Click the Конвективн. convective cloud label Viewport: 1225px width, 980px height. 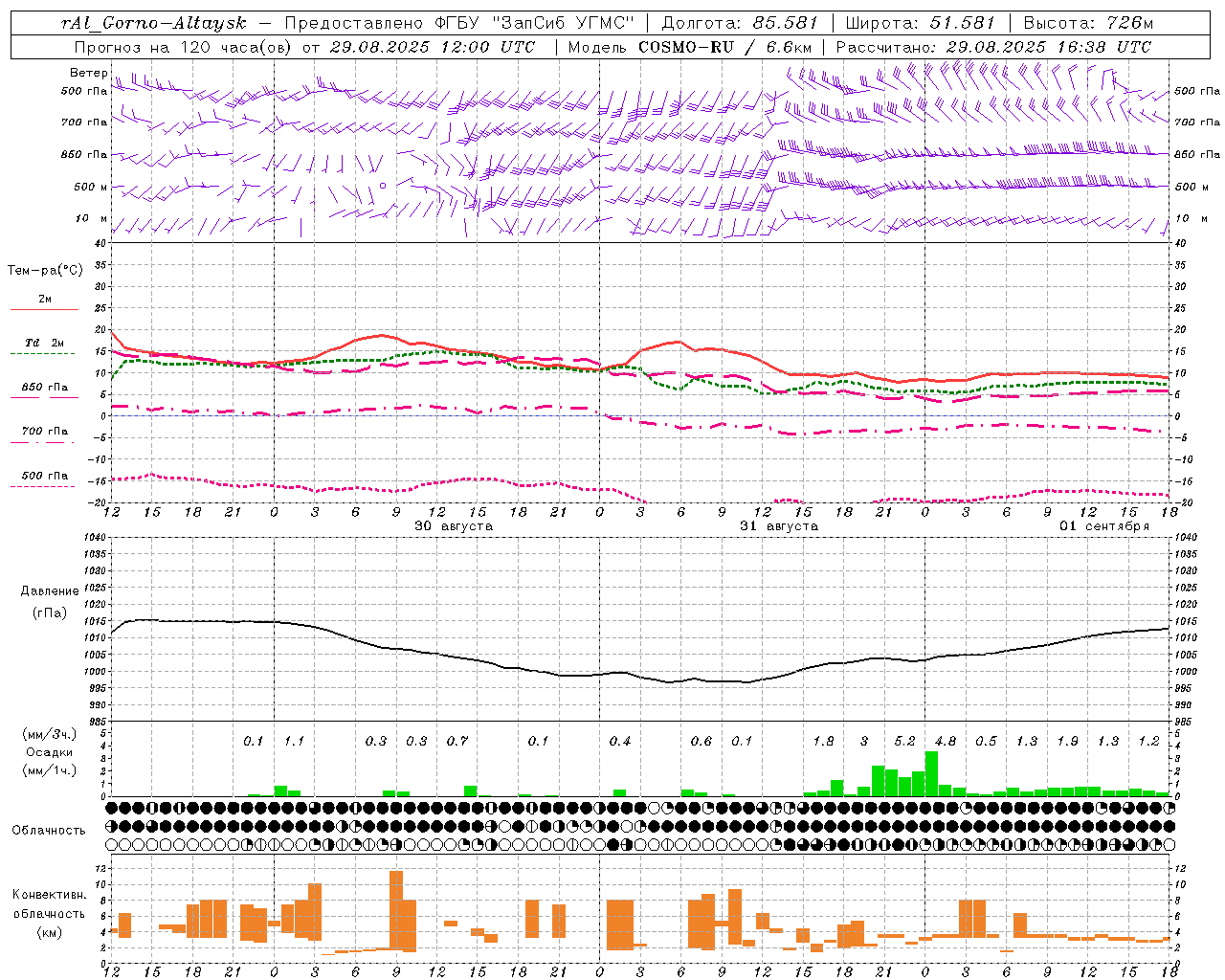click(49, 895)
